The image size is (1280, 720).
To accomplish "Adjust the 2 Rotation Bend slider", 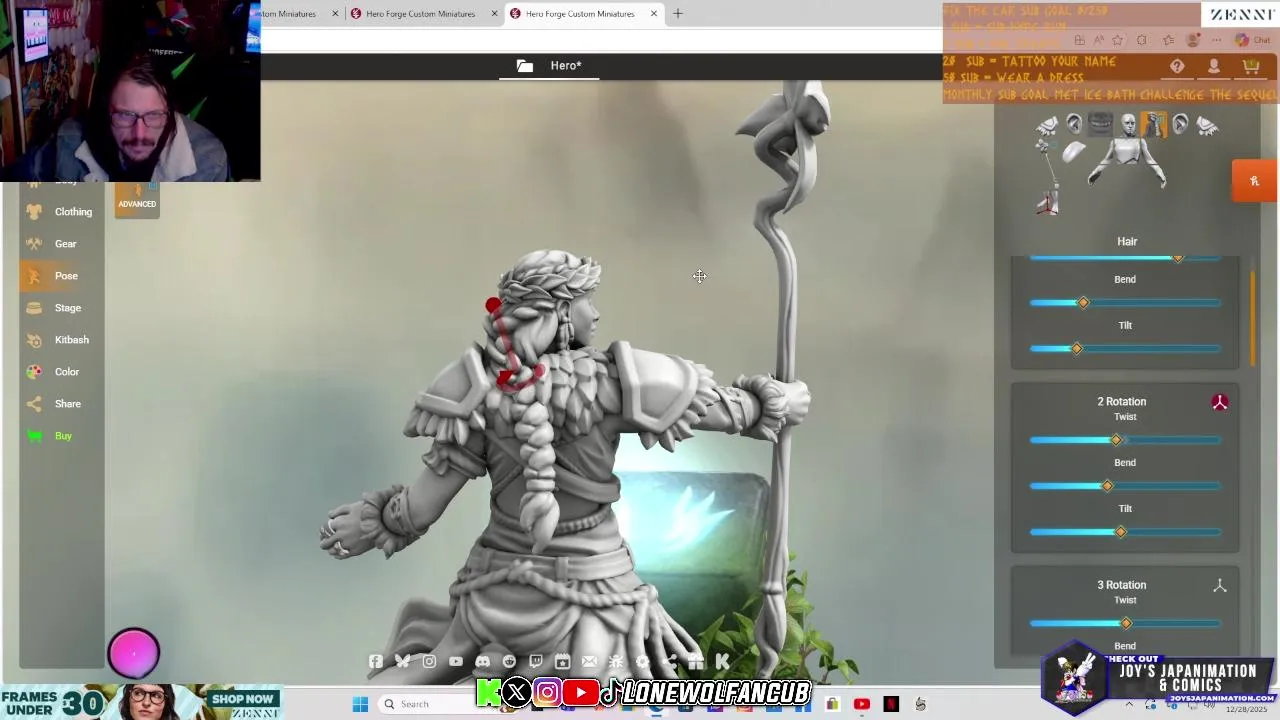I will coord(1125,486).
